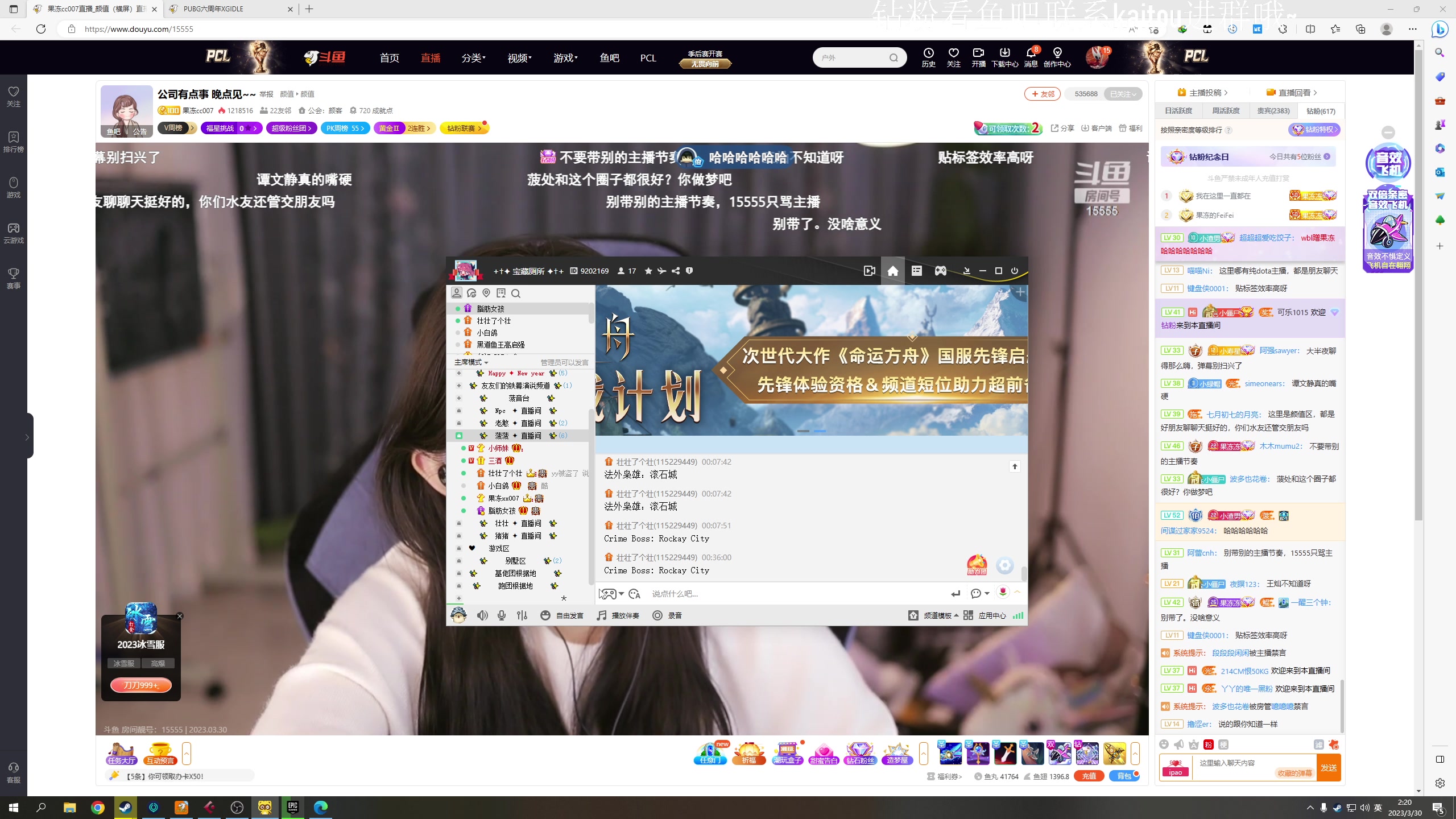The width and height of the screenshot is (1456, 819).
Task: Expand the gift list arrow after rocket gift
Action: [x=1135, y=754]
